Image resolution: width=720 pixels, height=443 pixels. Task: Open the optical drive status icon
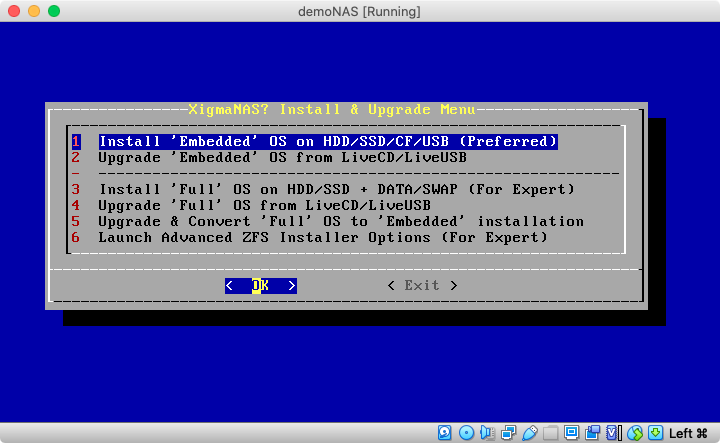pyautogui.click(x=467, y=432)
